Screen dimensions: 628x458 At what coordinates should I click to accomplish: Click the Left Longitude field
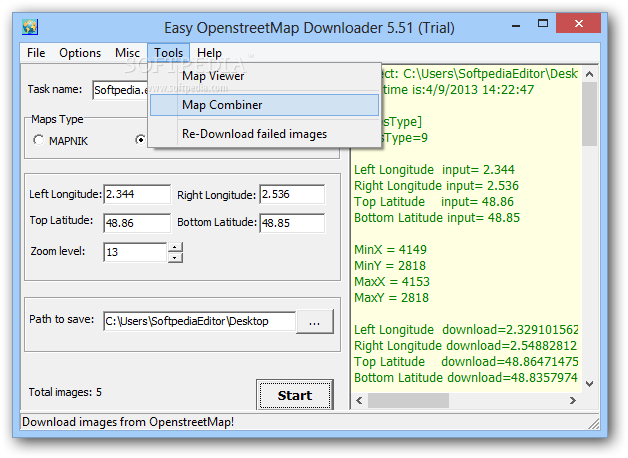click(137, 194)
